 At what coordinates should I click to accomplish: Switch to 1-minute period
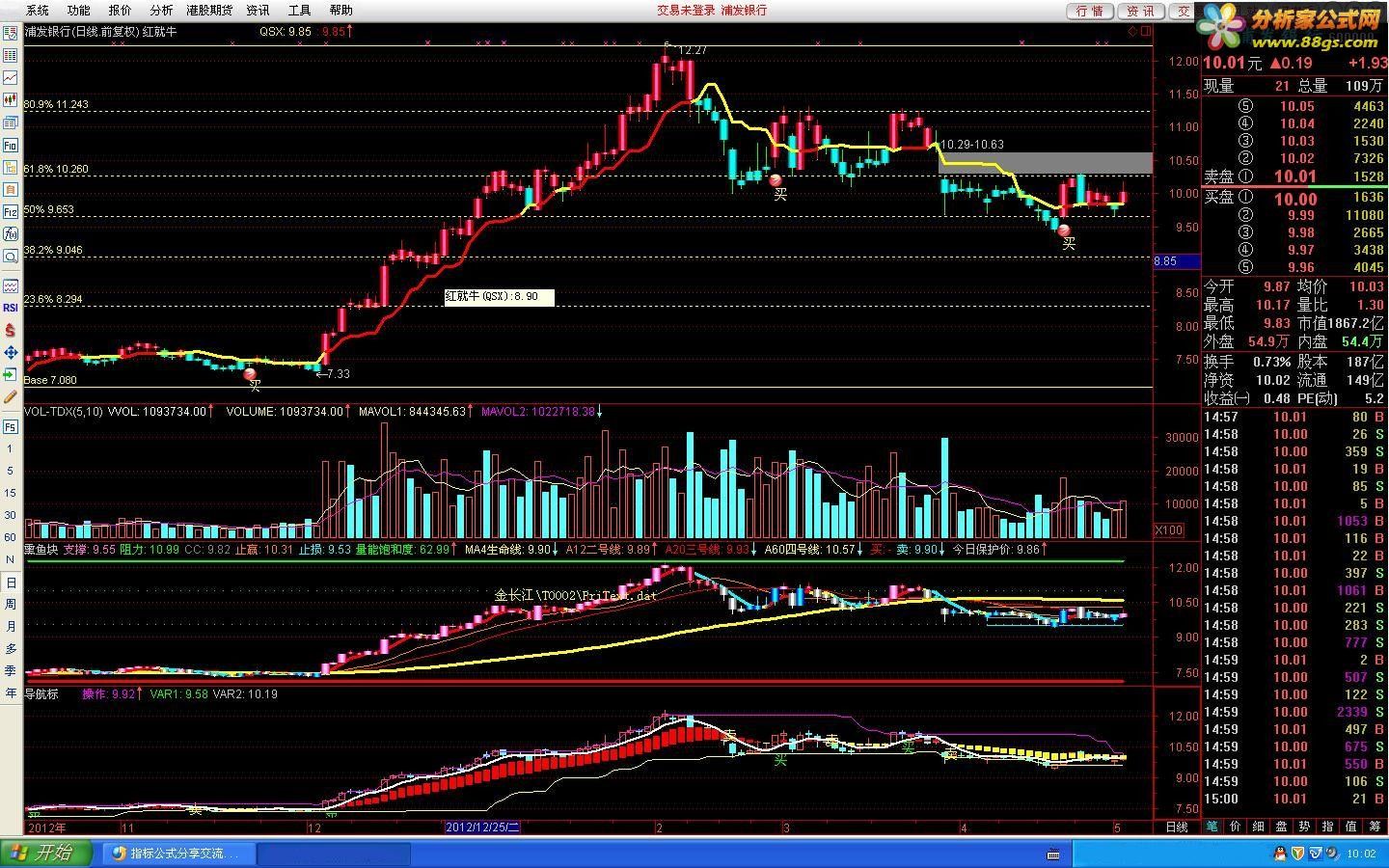[11, 448]
